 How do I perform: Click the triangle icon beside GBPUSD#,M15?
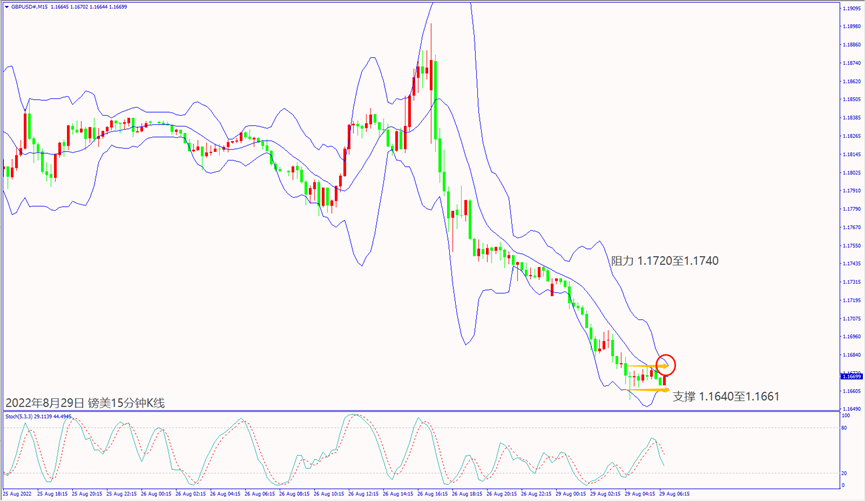[5, 6]
